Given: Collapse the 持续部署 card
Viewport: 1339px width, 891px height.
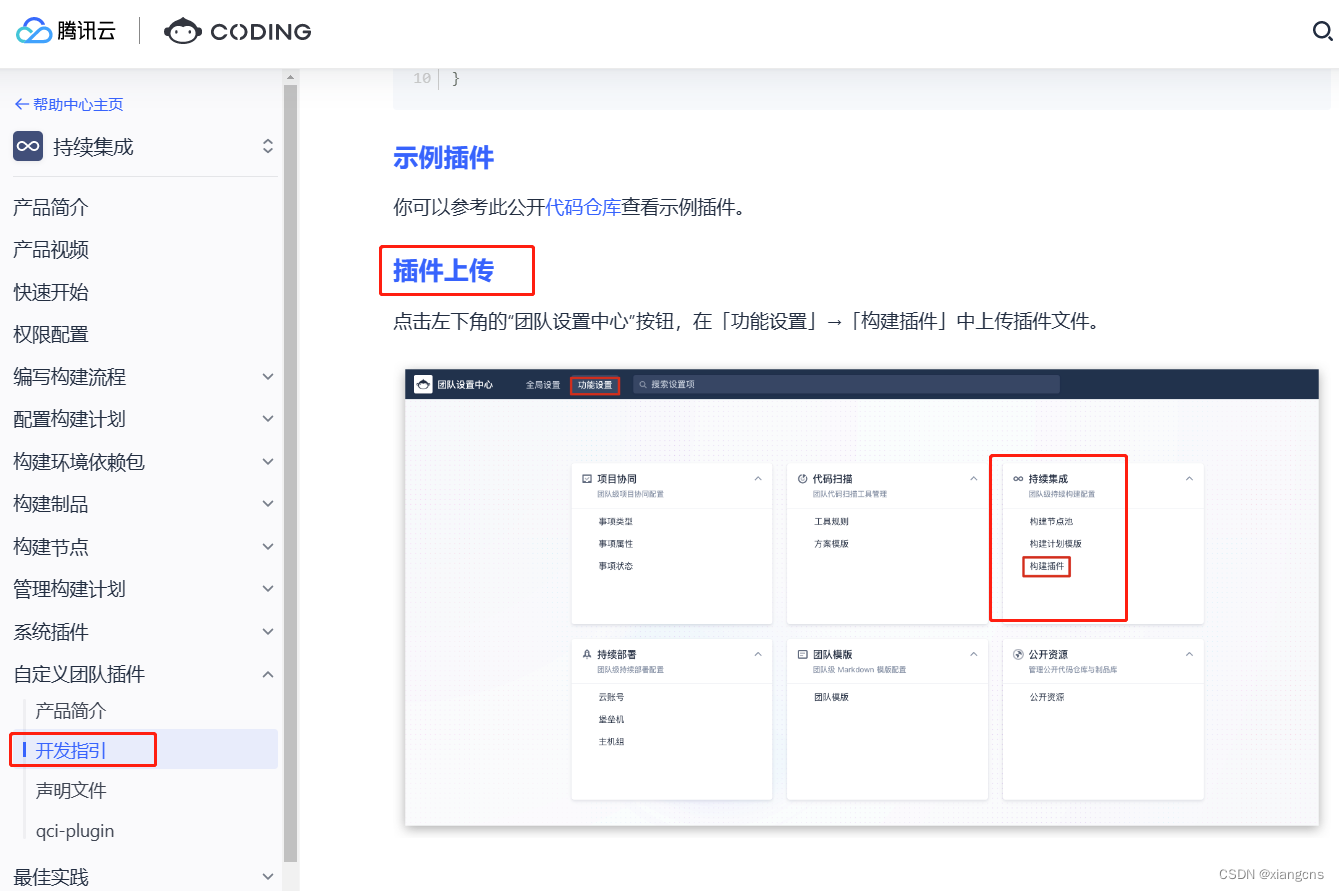Looking at the screenshot, I should [758, 654].
